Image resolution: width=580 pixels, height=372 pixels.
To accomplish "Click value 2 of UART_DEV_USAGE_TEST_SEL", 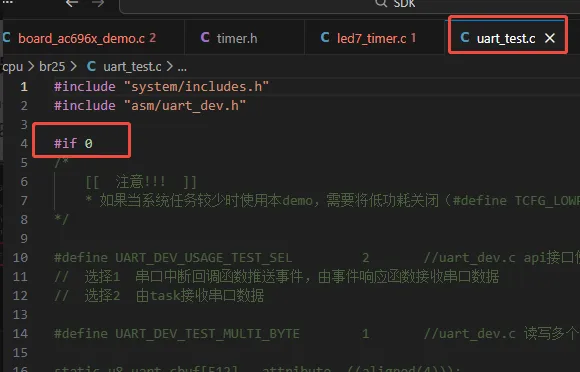I will tap(365, 258).
